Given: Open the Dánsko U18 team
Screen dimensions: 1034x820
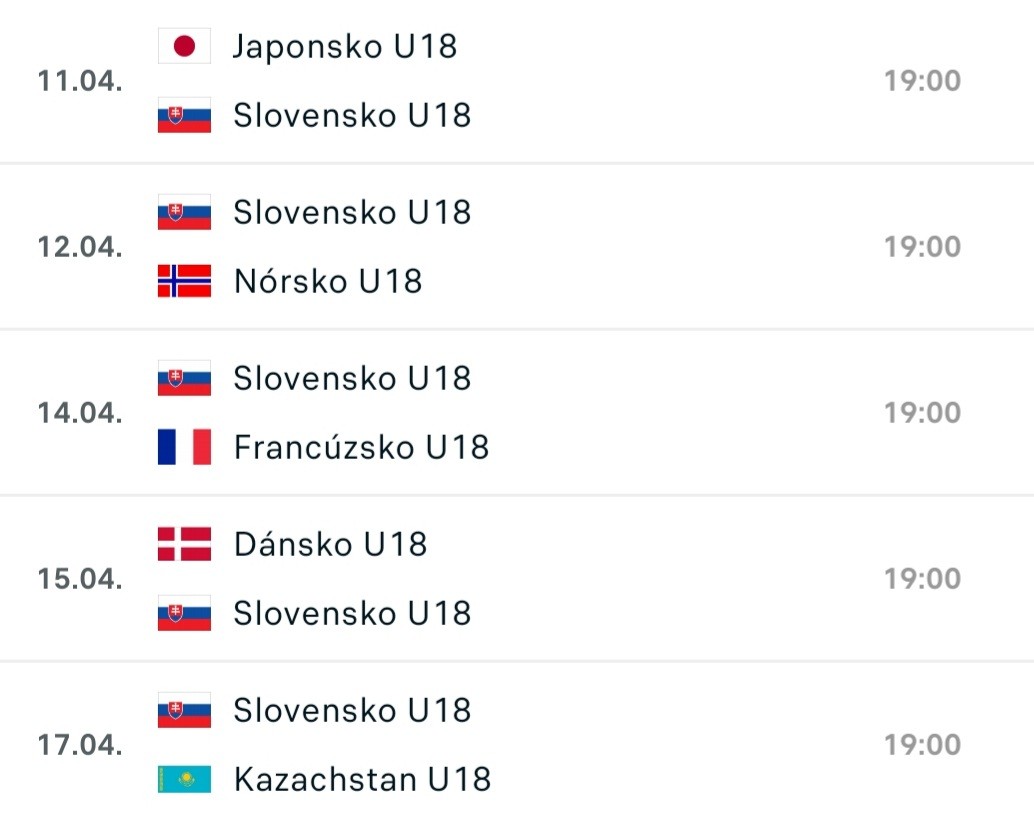Looking at the screenshot, I should click(330, 544).
